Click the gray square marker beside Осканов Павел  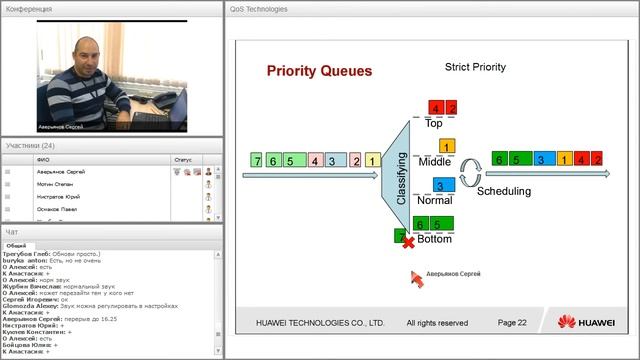(7, 209)
